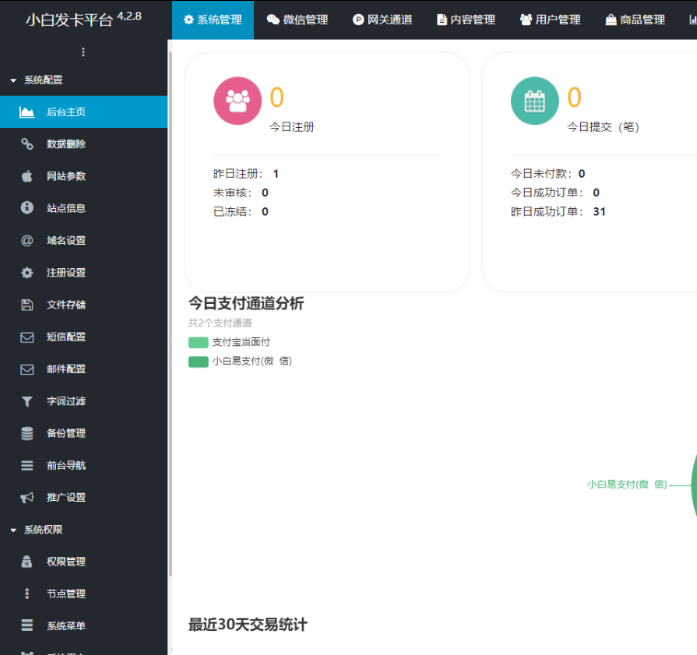Click the teal calendar circle icon

pos(535,100)
